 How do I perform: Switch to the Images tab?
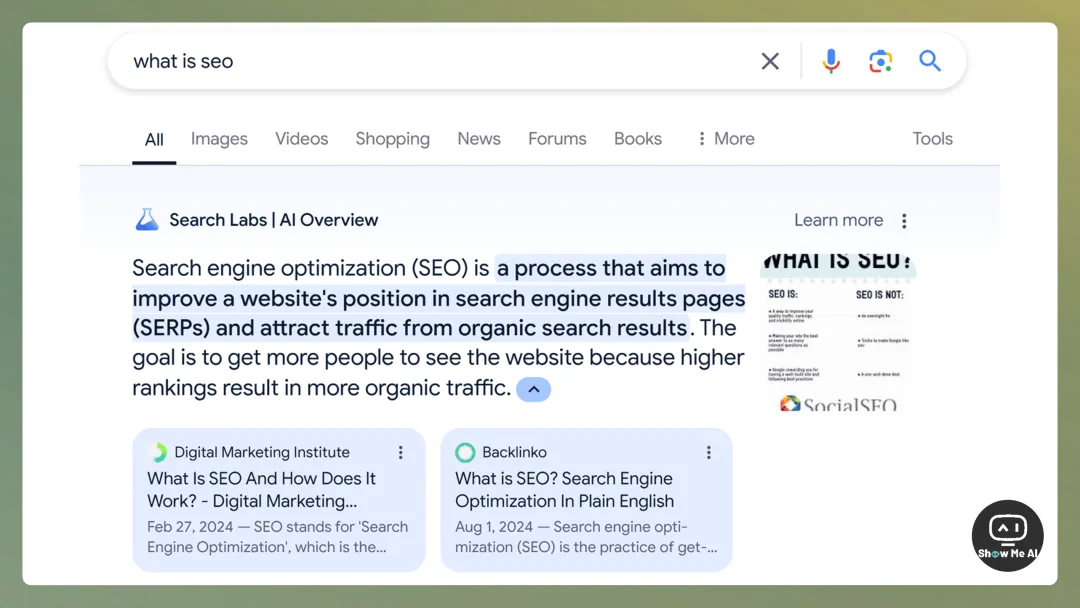tap(219, 139)
